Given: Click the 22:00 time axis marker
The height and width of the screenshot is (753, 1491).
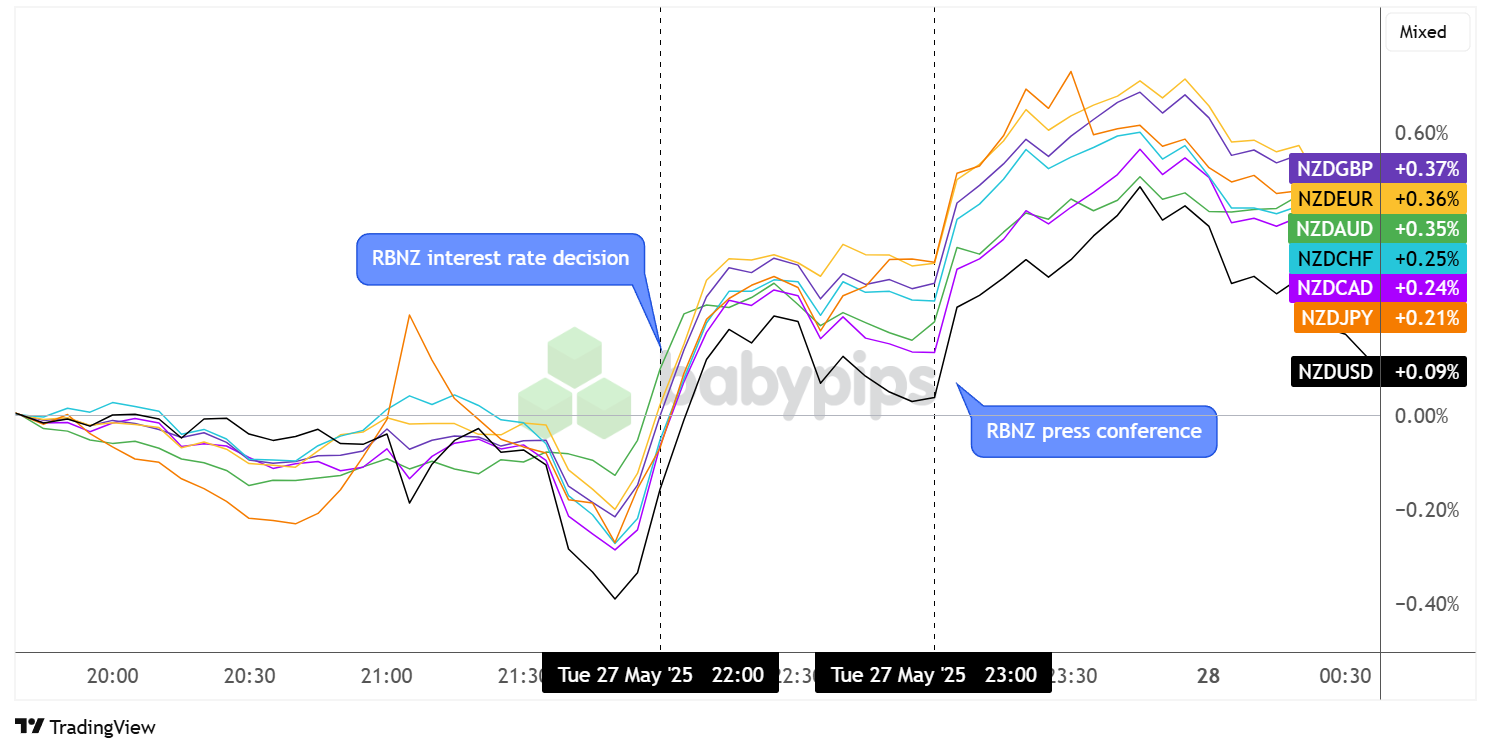Looking at the screenshot, I should coord(660,675).
